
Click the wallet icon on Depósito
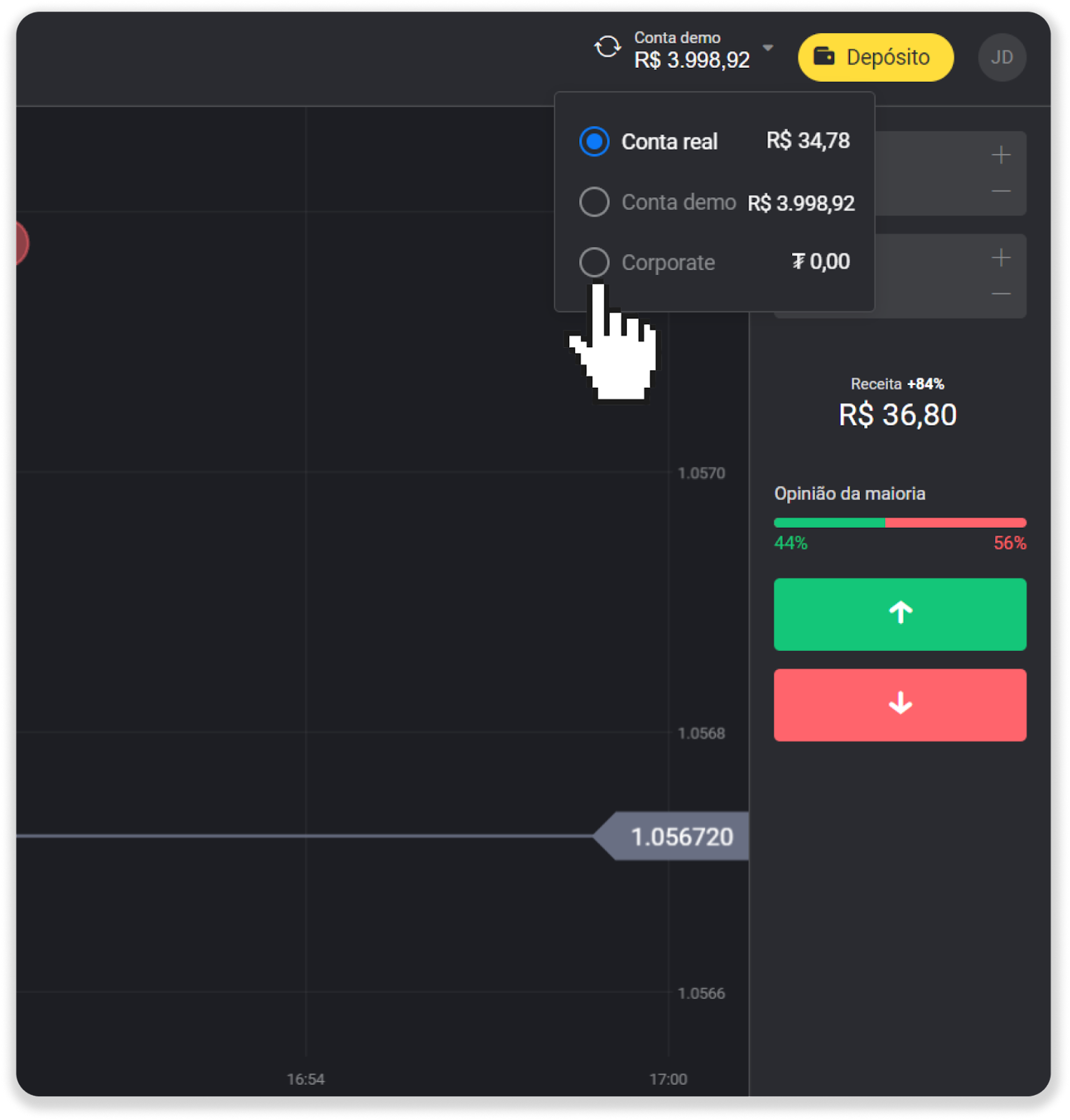(x=824, y=56)
